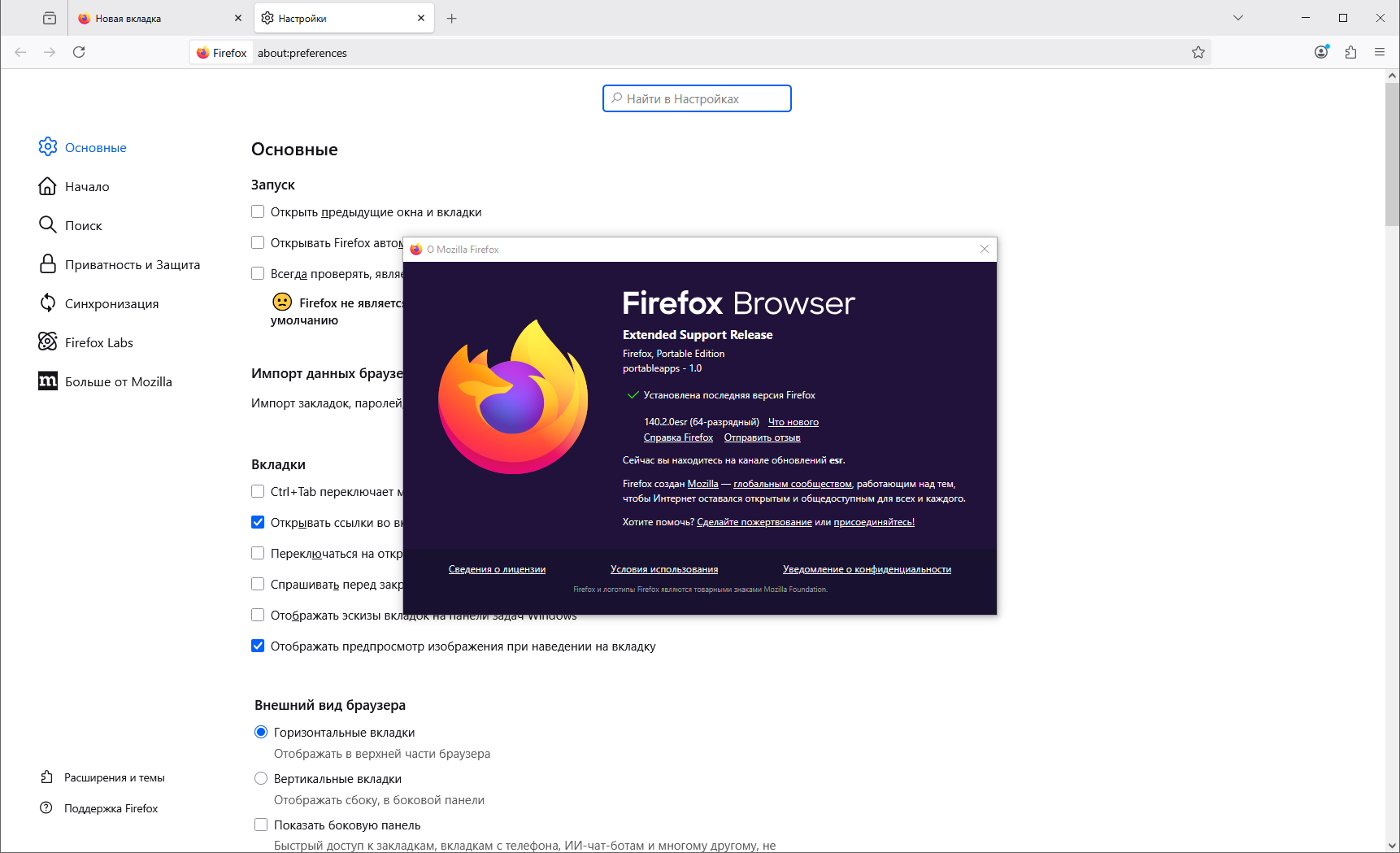
Task: Toggle the Переключаться на открываемую checkbox
Action: (x=258, y=553)
